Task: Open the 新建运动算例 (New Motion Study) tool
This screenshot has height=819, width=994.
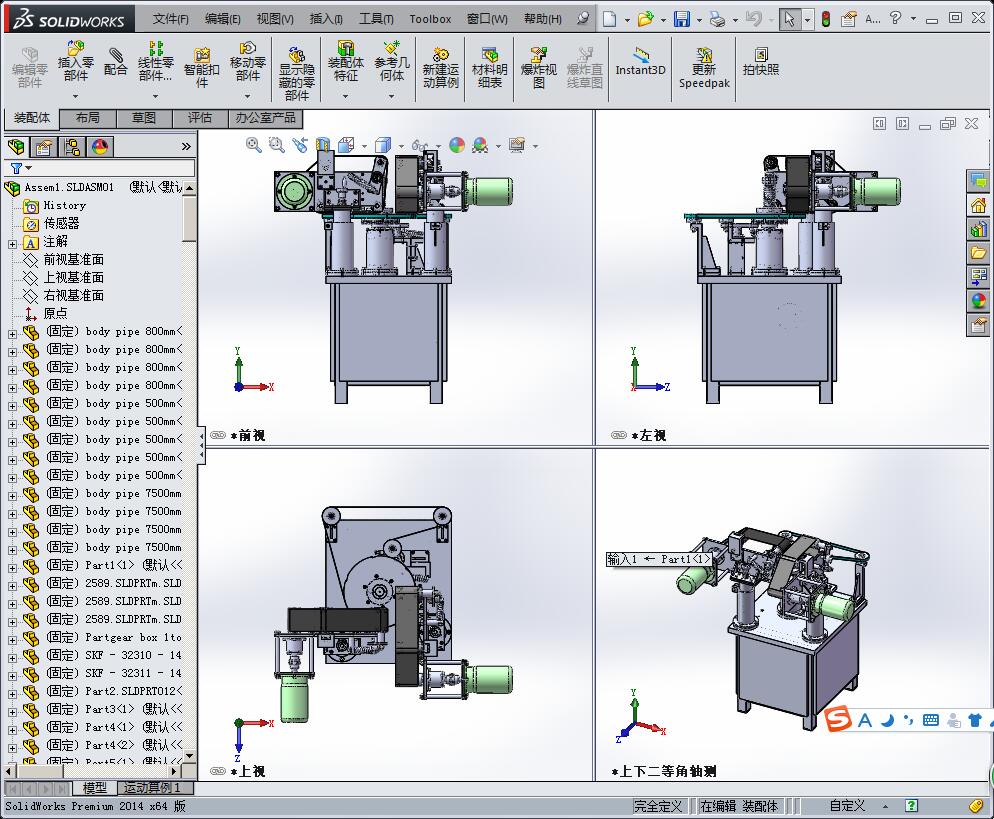Action: pos(440,62)
